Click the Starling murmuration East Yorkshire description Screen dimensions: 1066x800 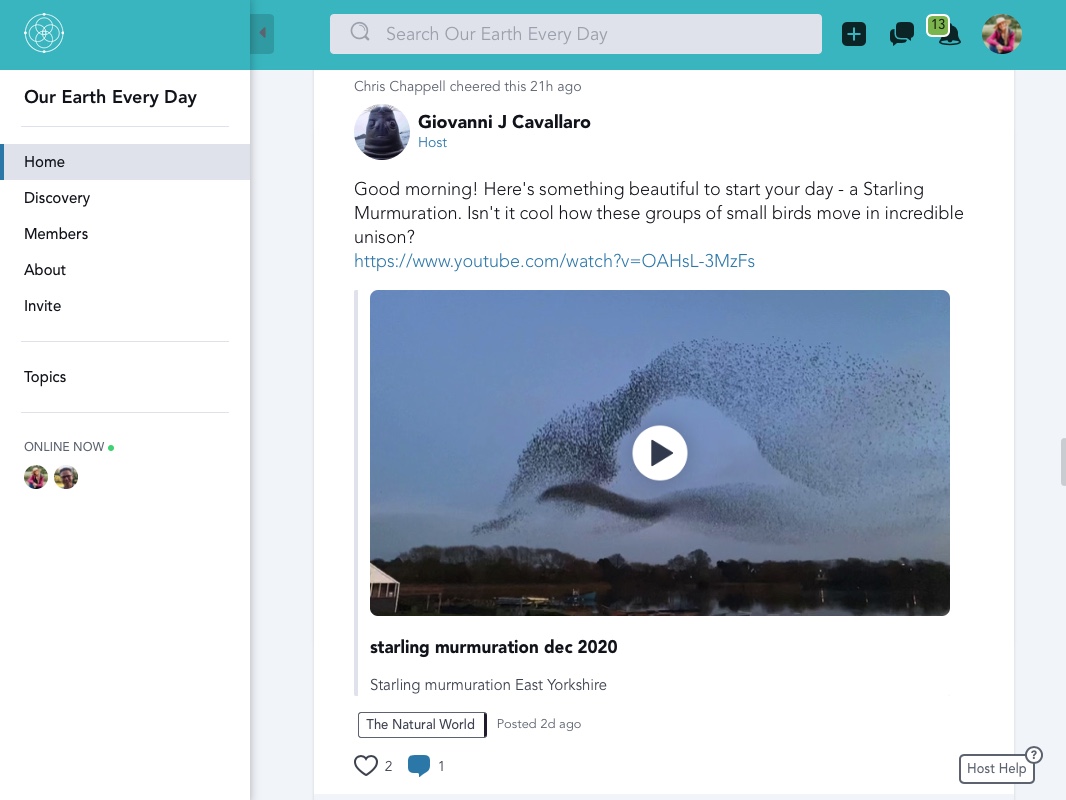click(488, 684)
